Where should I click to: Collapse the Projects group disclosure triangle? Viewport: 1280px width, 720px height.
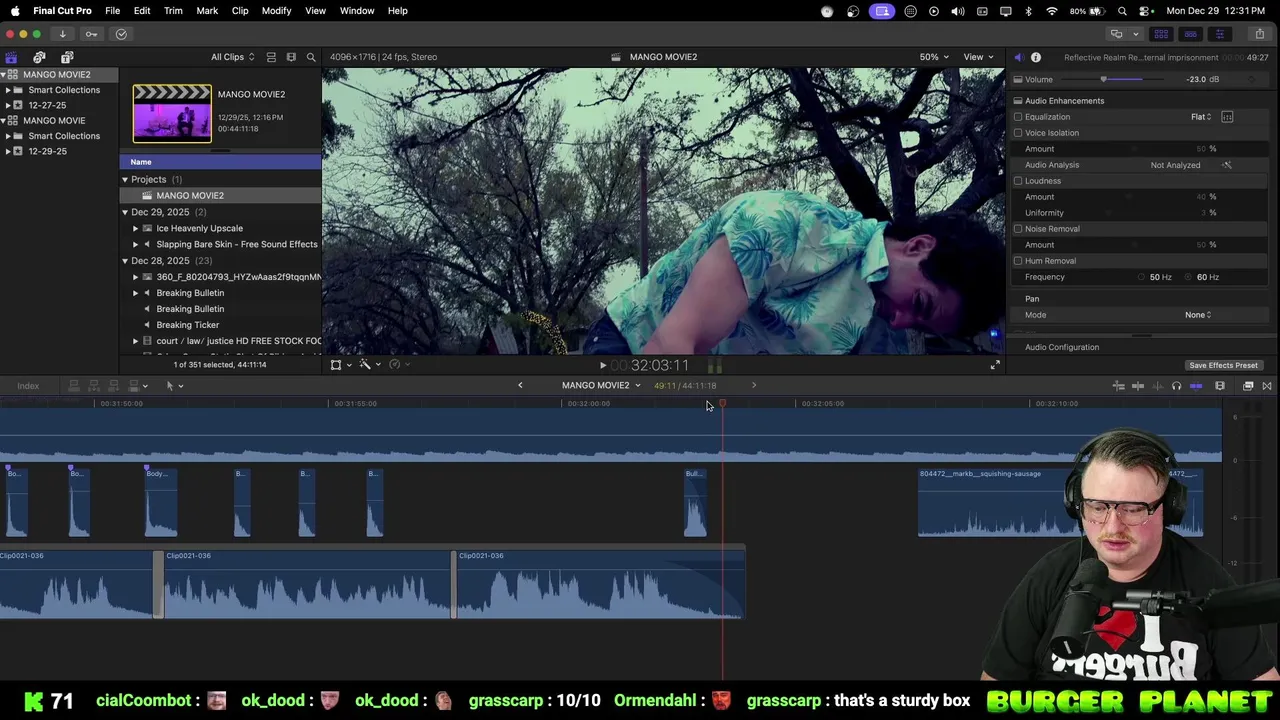click(125, 180)
